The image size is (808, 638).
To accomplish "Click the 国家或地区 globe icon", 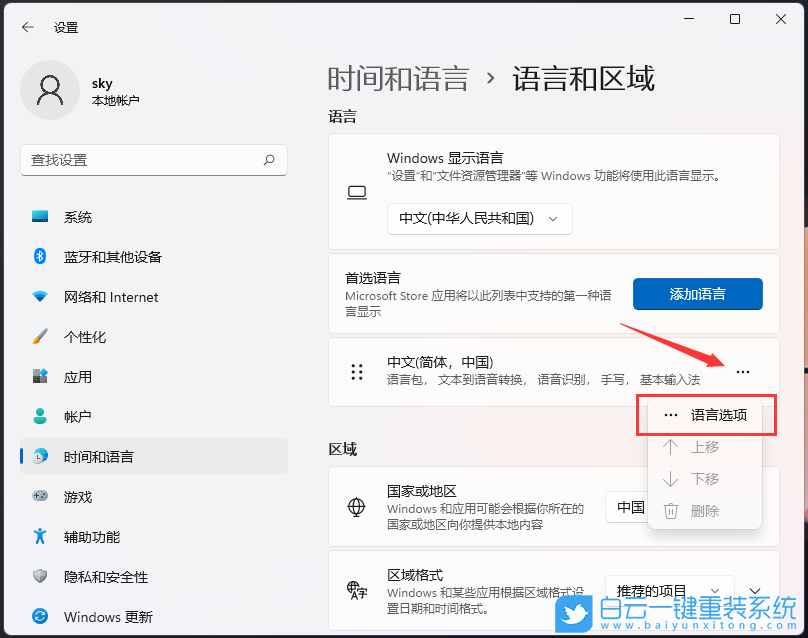I will (357, 507).
